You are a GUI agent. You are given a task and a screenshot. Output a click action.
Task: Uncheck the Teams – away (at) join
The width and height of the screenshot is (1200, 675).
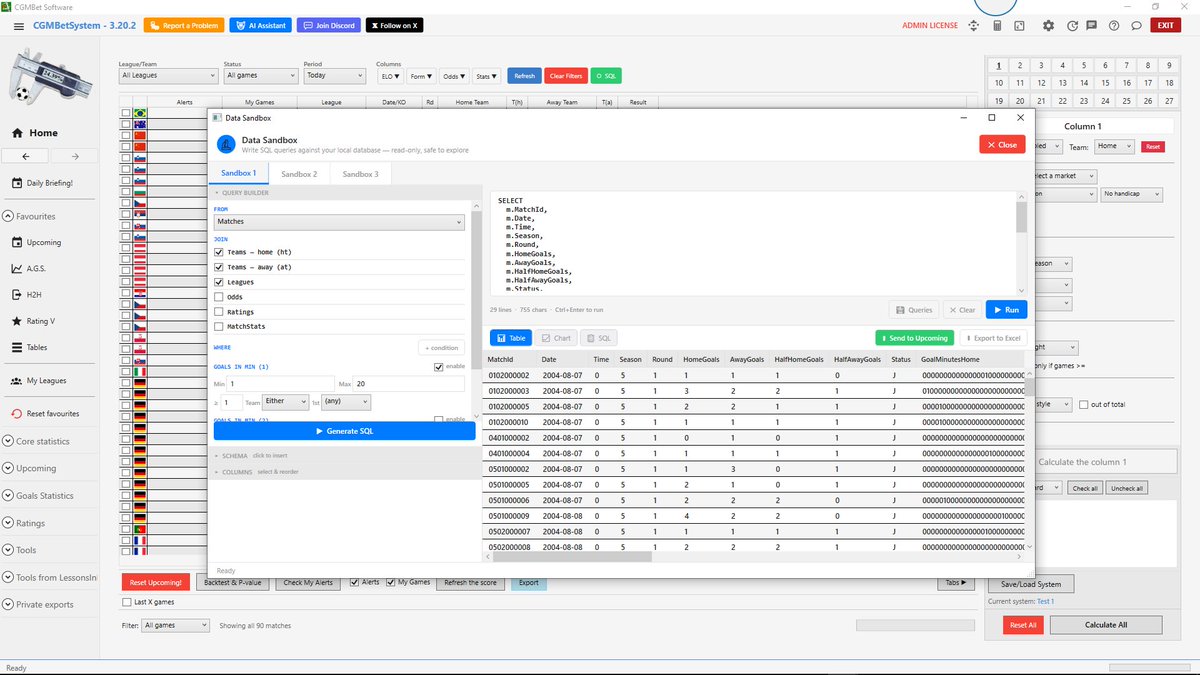(x=219, y=267)
